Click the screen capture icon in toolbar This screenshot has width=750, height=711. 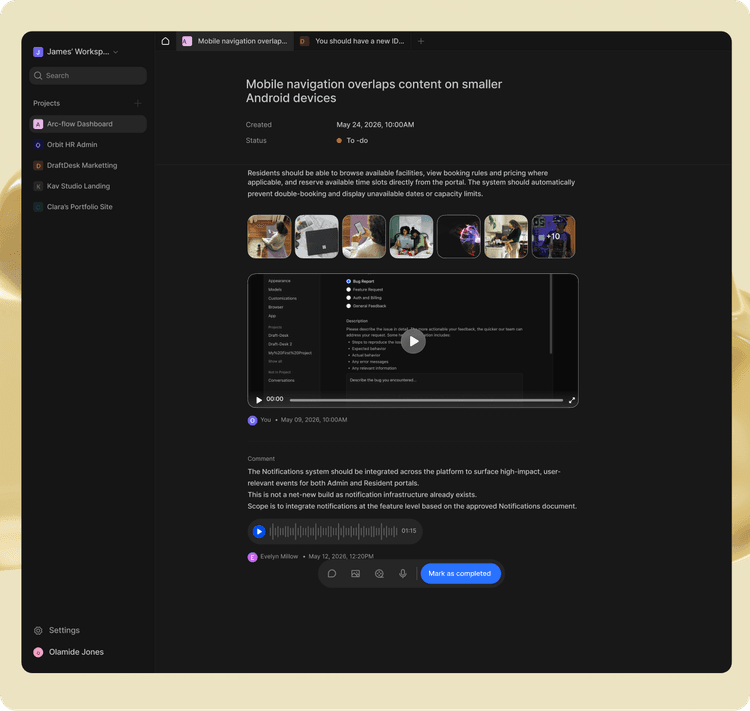[x=379, y=574]
